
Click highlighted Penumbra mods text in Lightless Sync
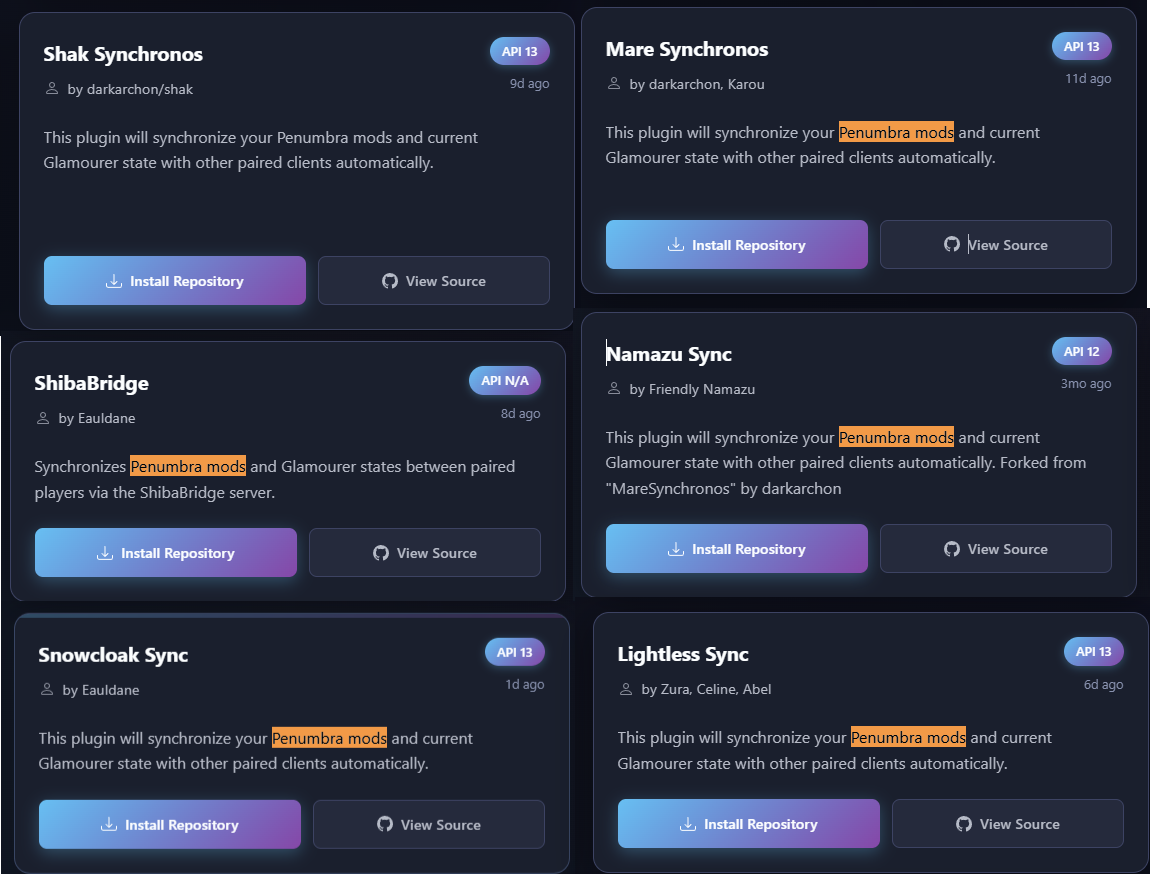point(908,737)
